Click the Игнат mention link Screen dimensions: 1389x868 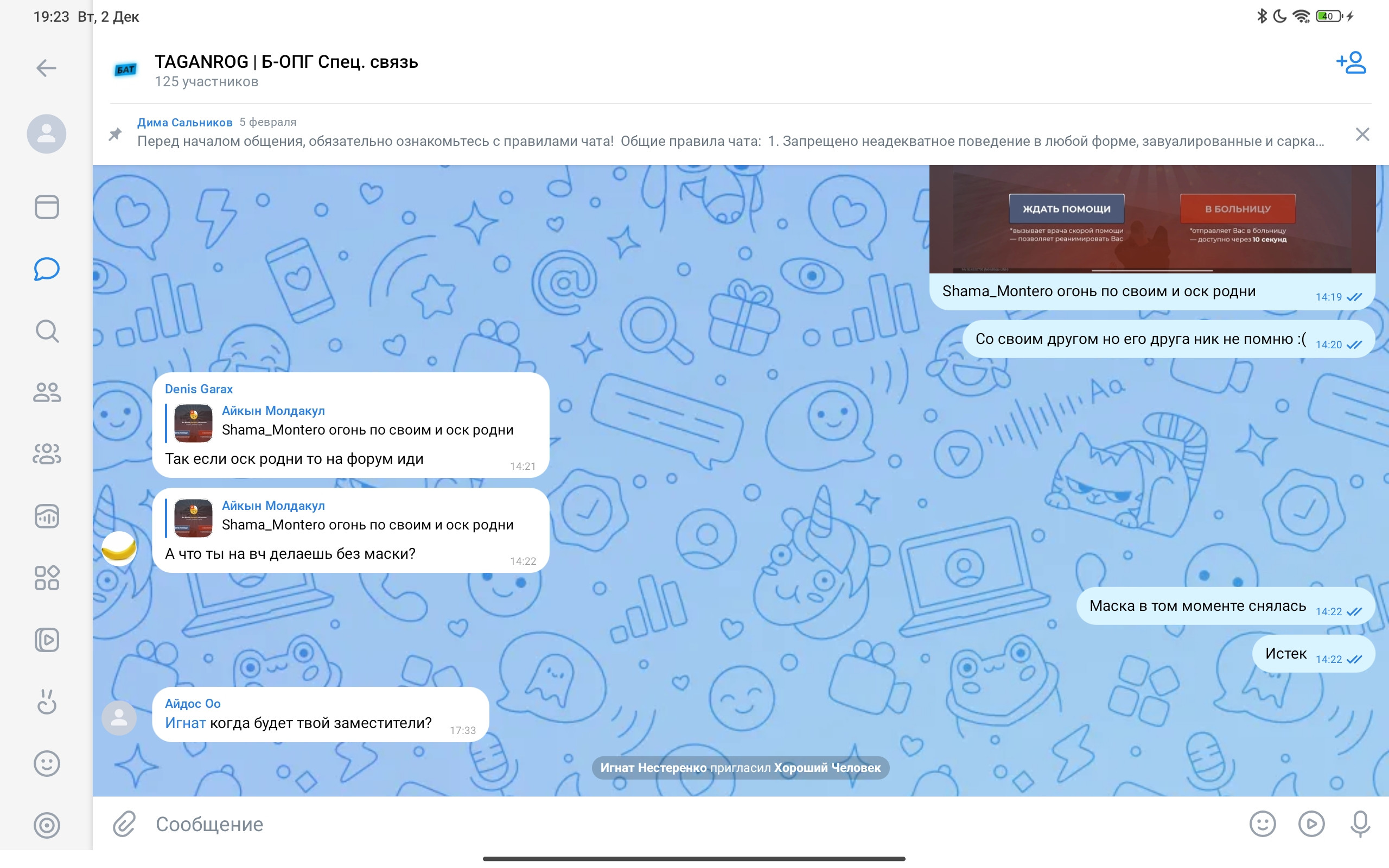pos(185,723)
